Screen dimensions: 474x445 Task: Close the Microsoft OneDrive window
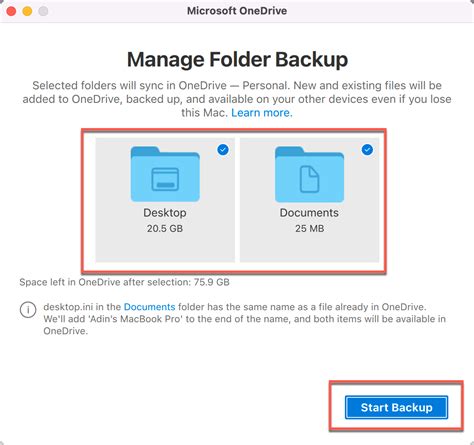11,11
